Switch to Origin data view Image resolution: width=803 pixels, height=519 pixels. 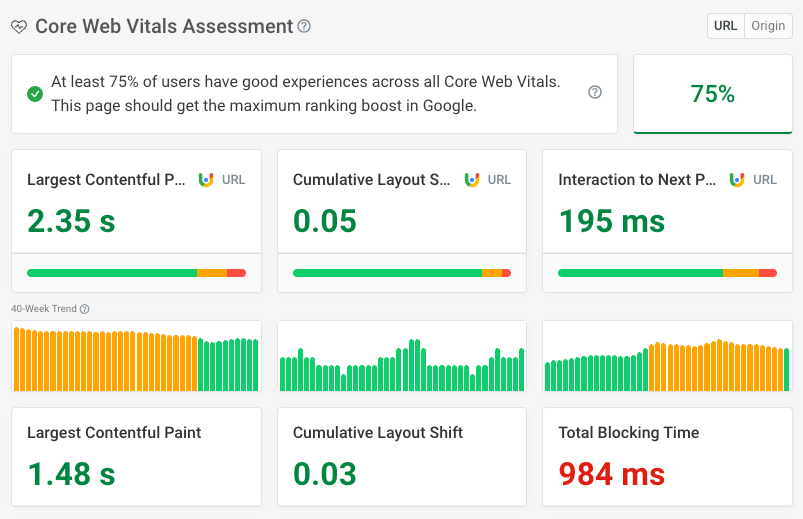[768, 26]
